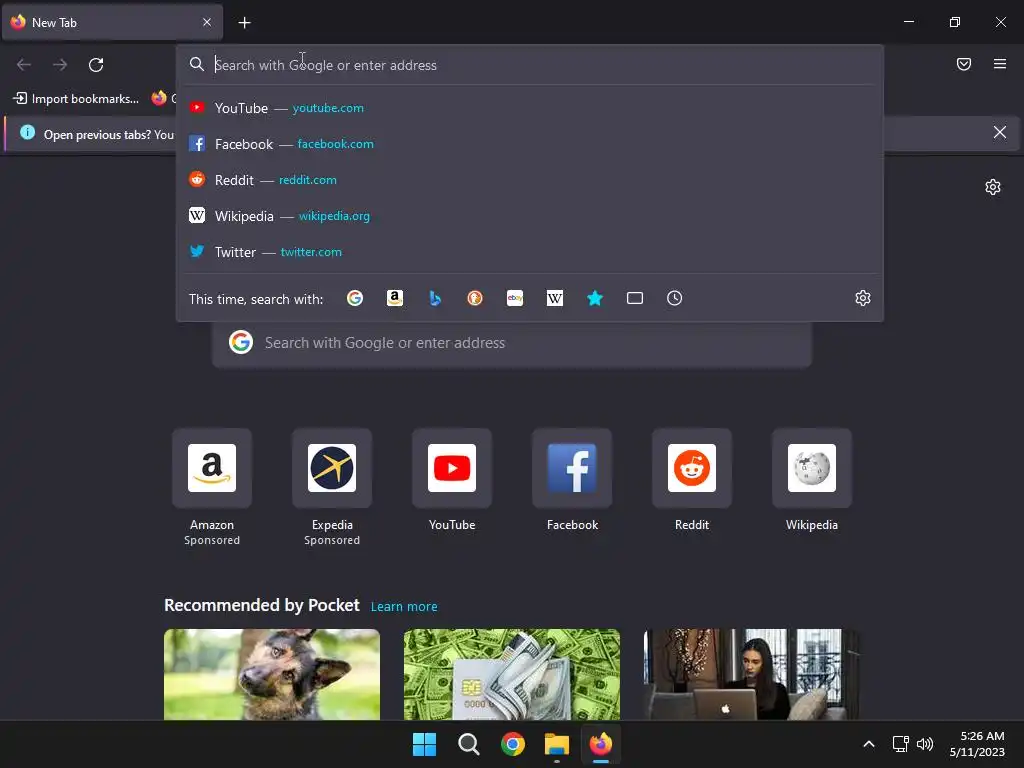This screenshot has height=768, width=1024.
Task: Go forward one page
Action: 60,65
